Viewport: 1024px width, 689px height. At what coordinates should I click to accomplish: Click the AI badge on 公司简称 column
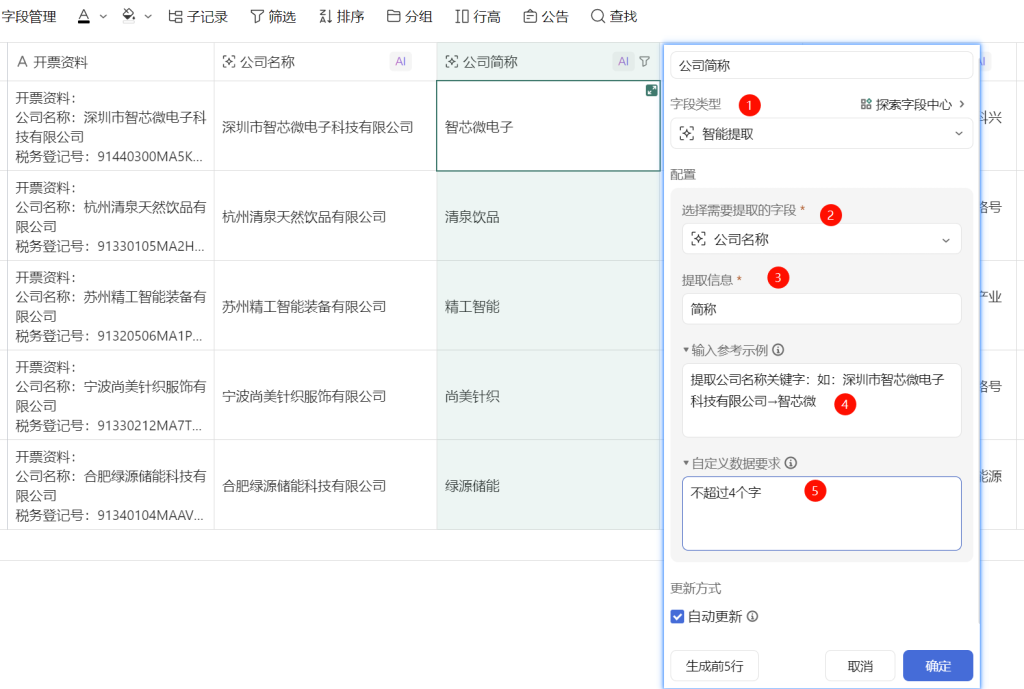click(623, 61)
